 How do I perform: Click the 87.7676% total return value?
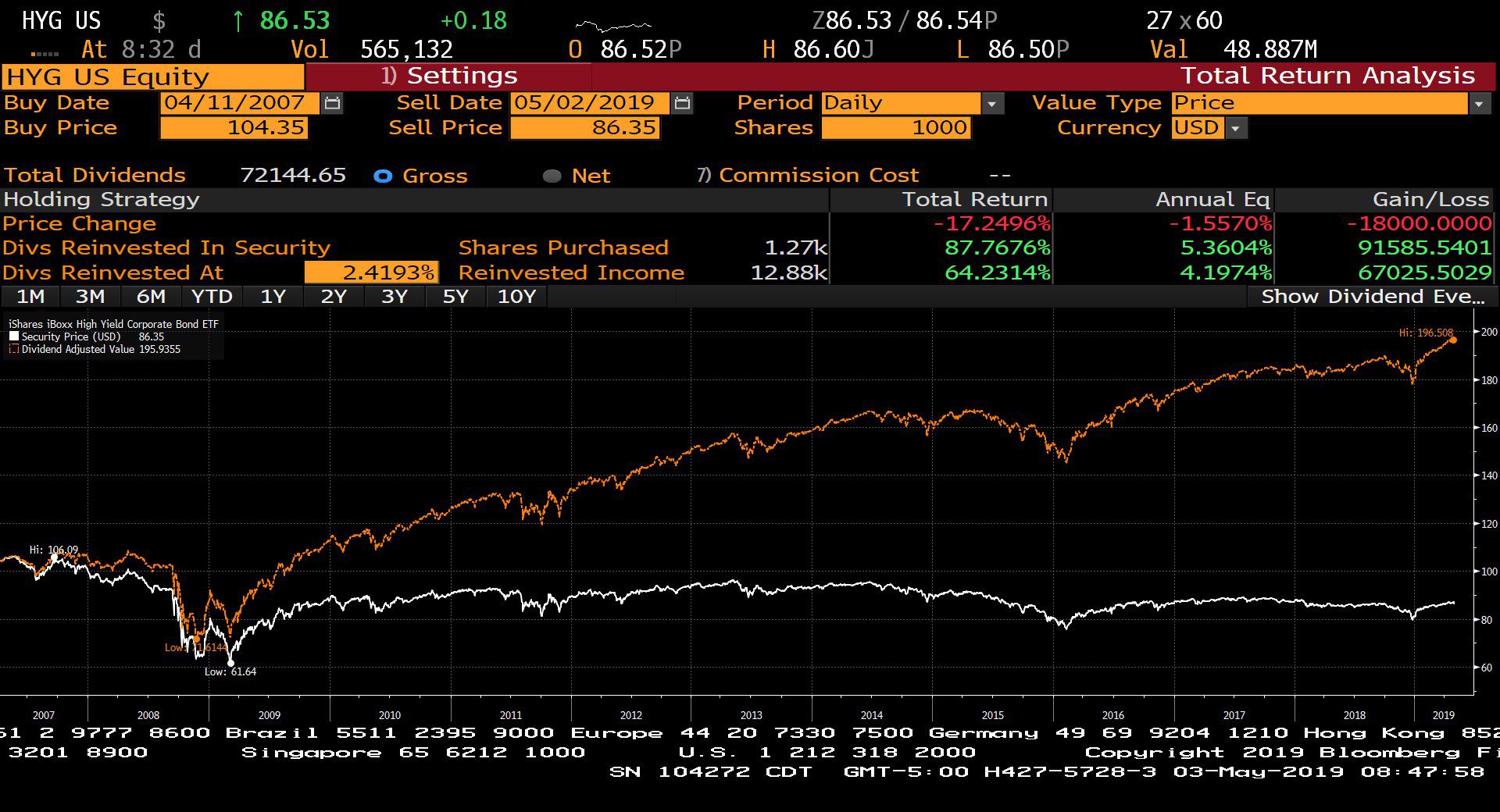coord(997,248)
